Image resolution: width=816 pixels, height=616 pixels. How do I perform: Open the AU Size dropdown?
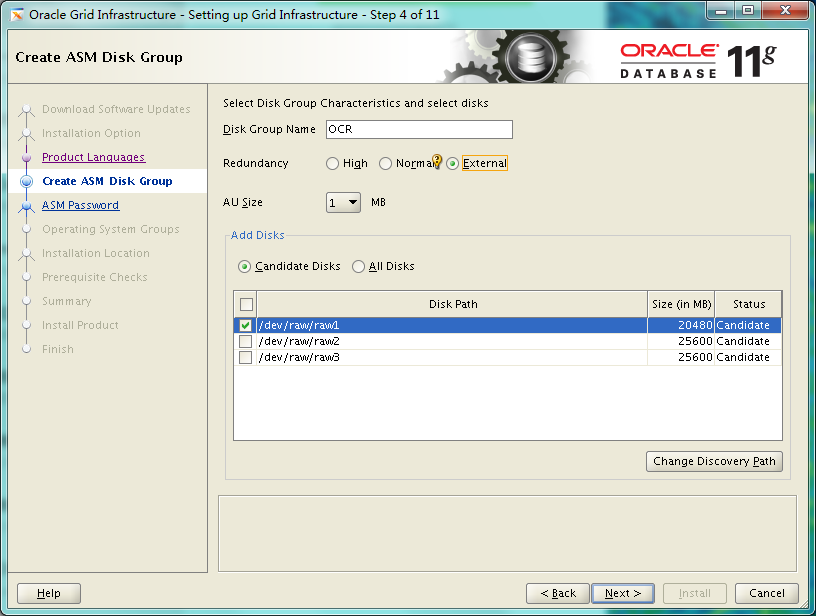pyautogui.click(x=343, y=202)
